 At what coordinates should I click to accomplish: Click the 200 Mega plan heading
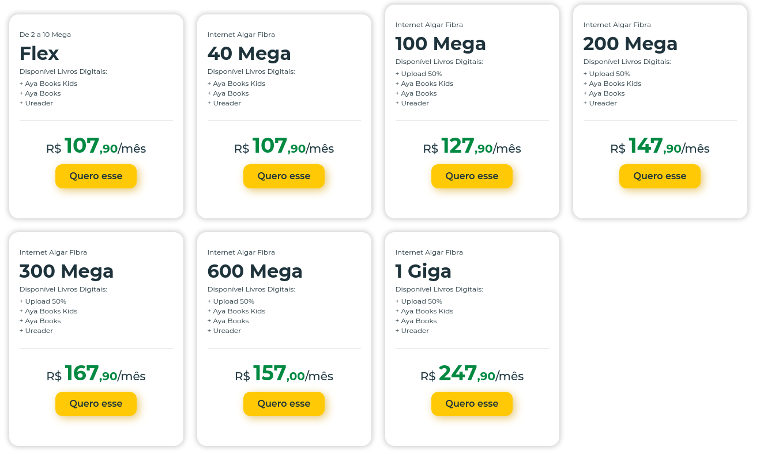[630, 44]
